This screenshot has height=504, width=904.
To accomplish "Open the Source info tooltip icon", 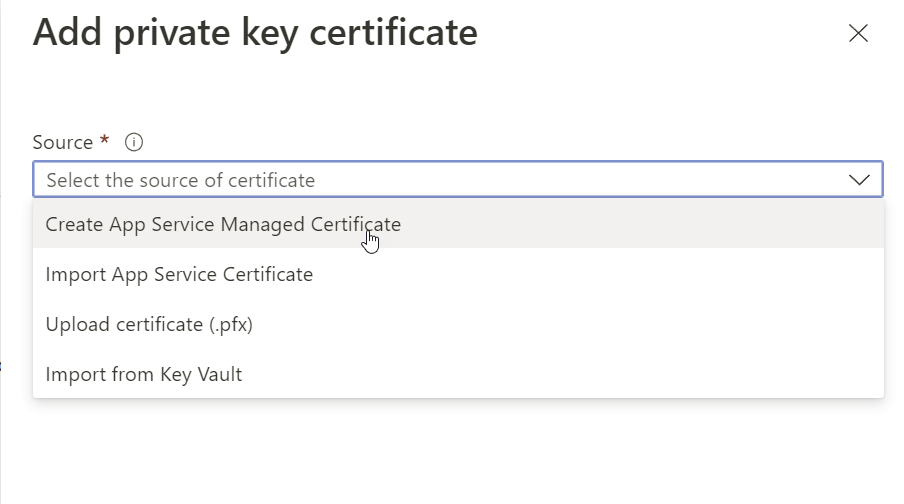I will click(x=134, y=142).
